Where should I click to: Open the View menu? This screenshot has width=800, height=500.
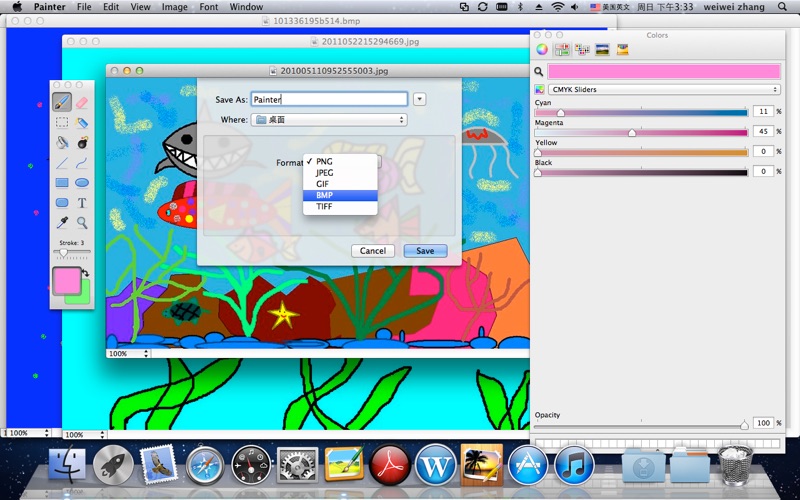click(x=140, y=7)
